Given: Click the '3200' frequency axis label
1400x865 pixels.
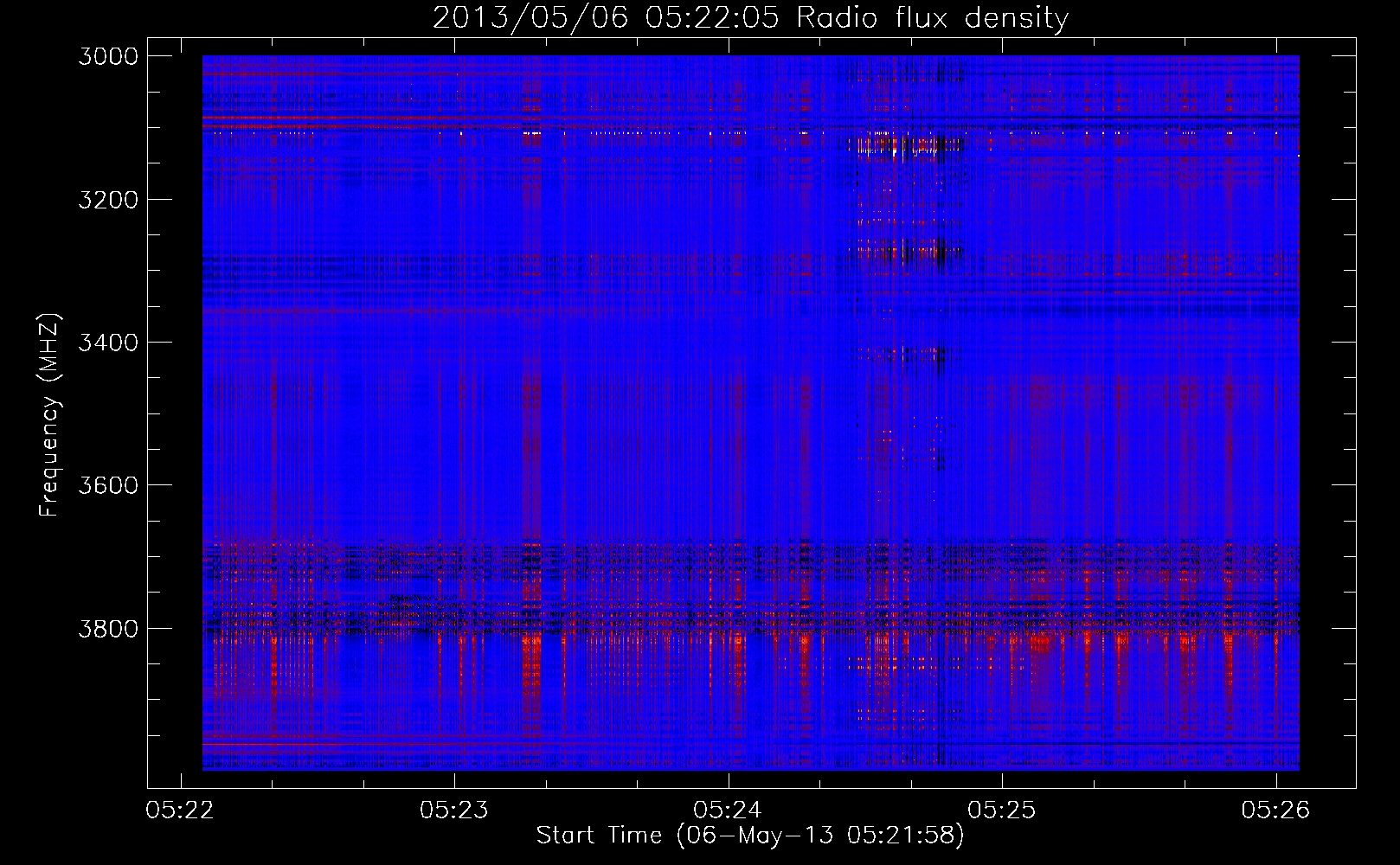Looking at the screenshot, I should click(x=108, y=200).
